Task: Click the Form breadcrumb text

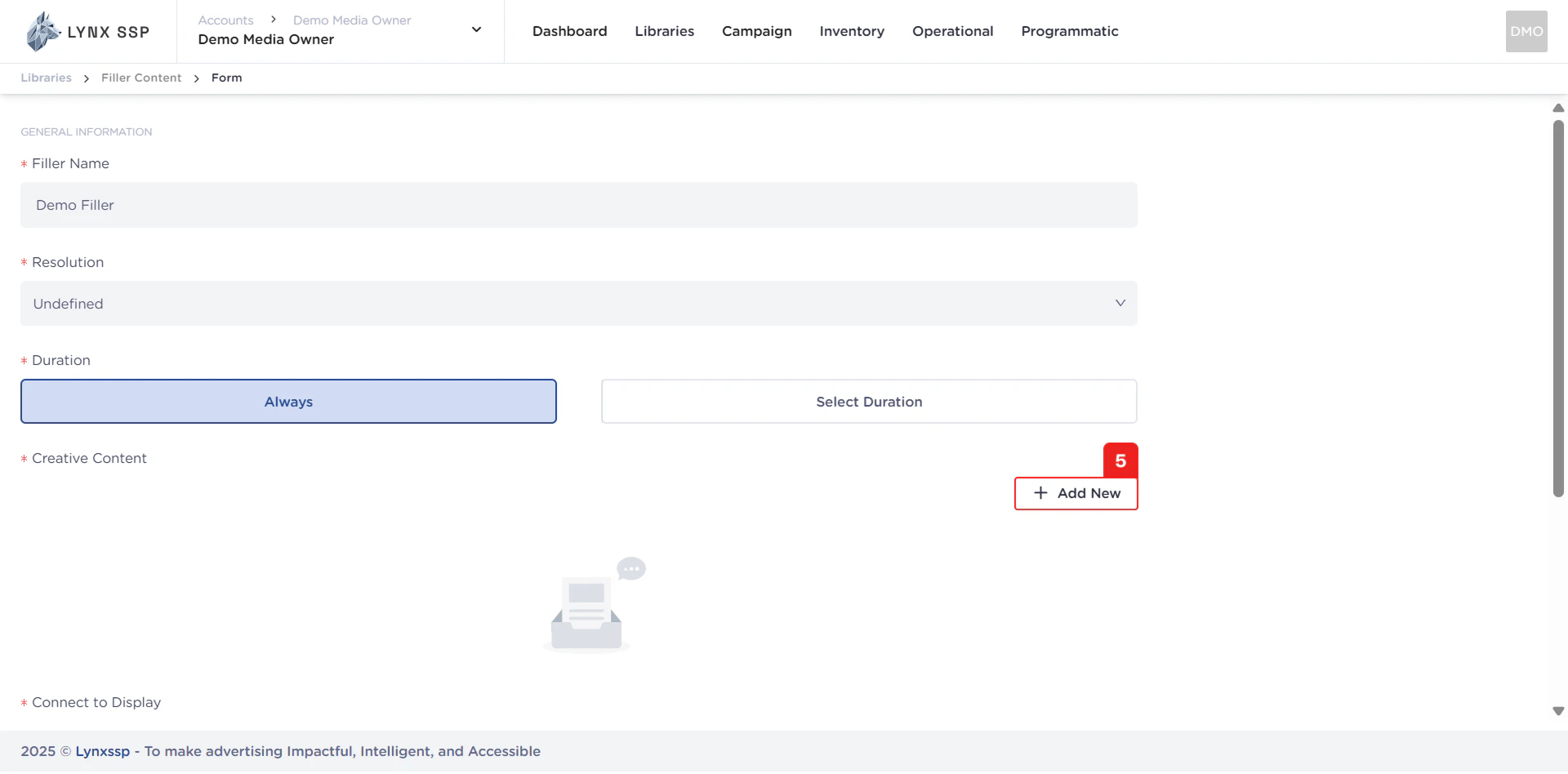Action: 226,78
